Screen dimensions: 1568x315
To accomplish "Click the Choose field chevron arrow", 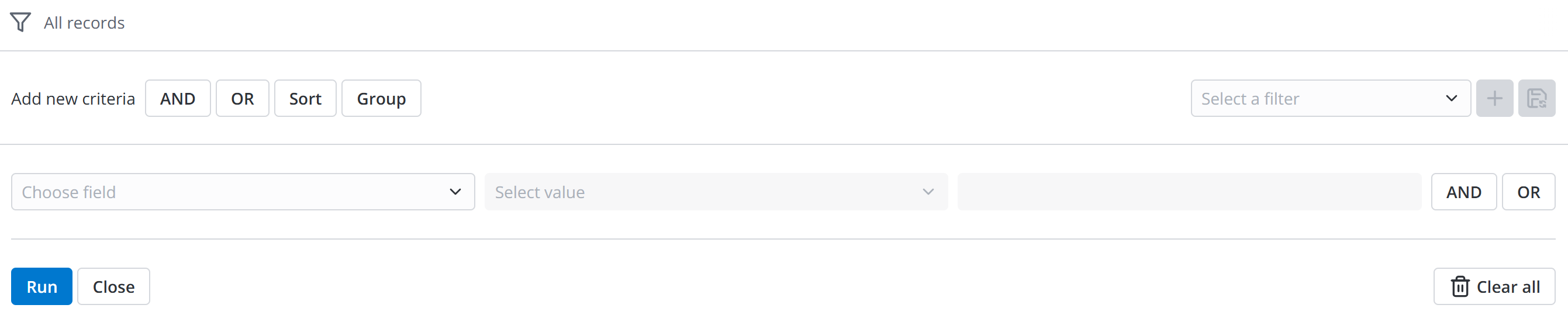I will pos(455,192).
